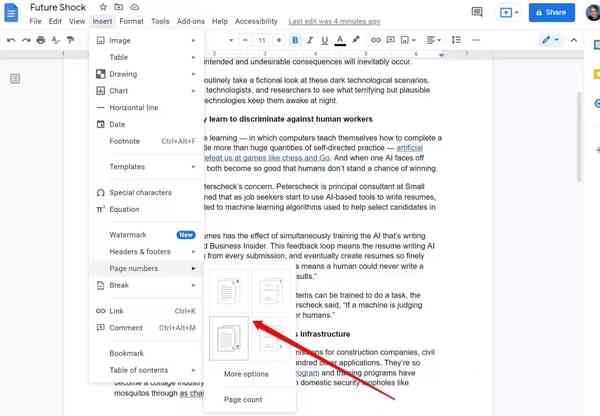Toggle bold formatting

[x=295, y=40]
